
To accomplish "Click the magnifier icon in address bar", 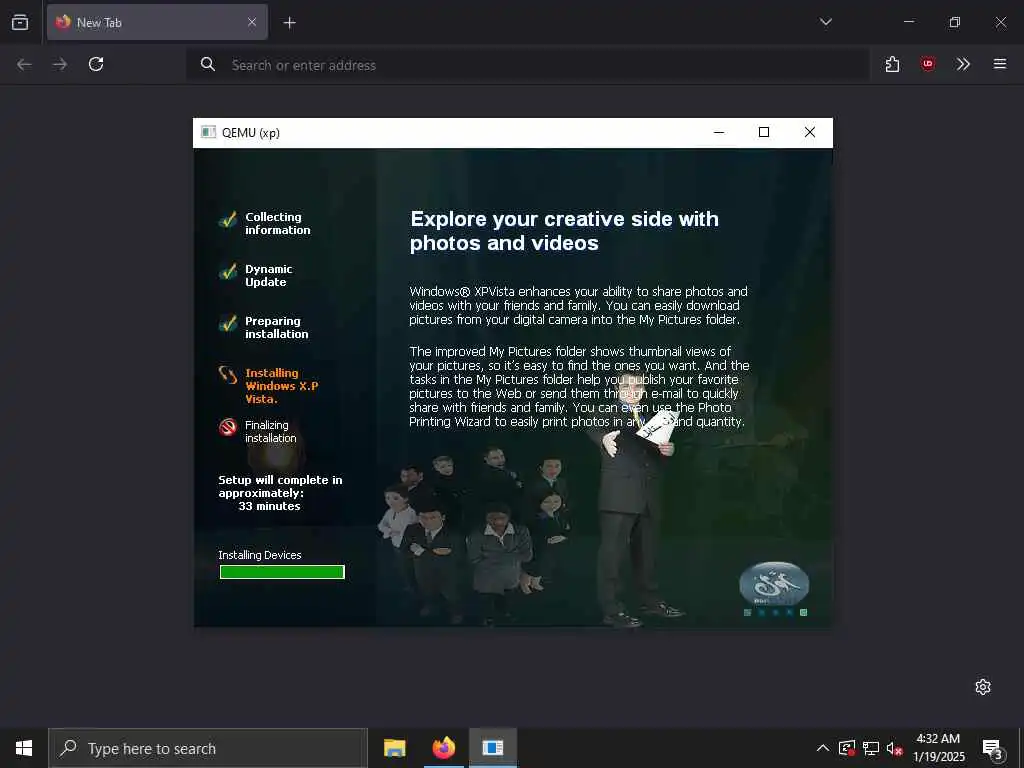I will tap(208, 64).
